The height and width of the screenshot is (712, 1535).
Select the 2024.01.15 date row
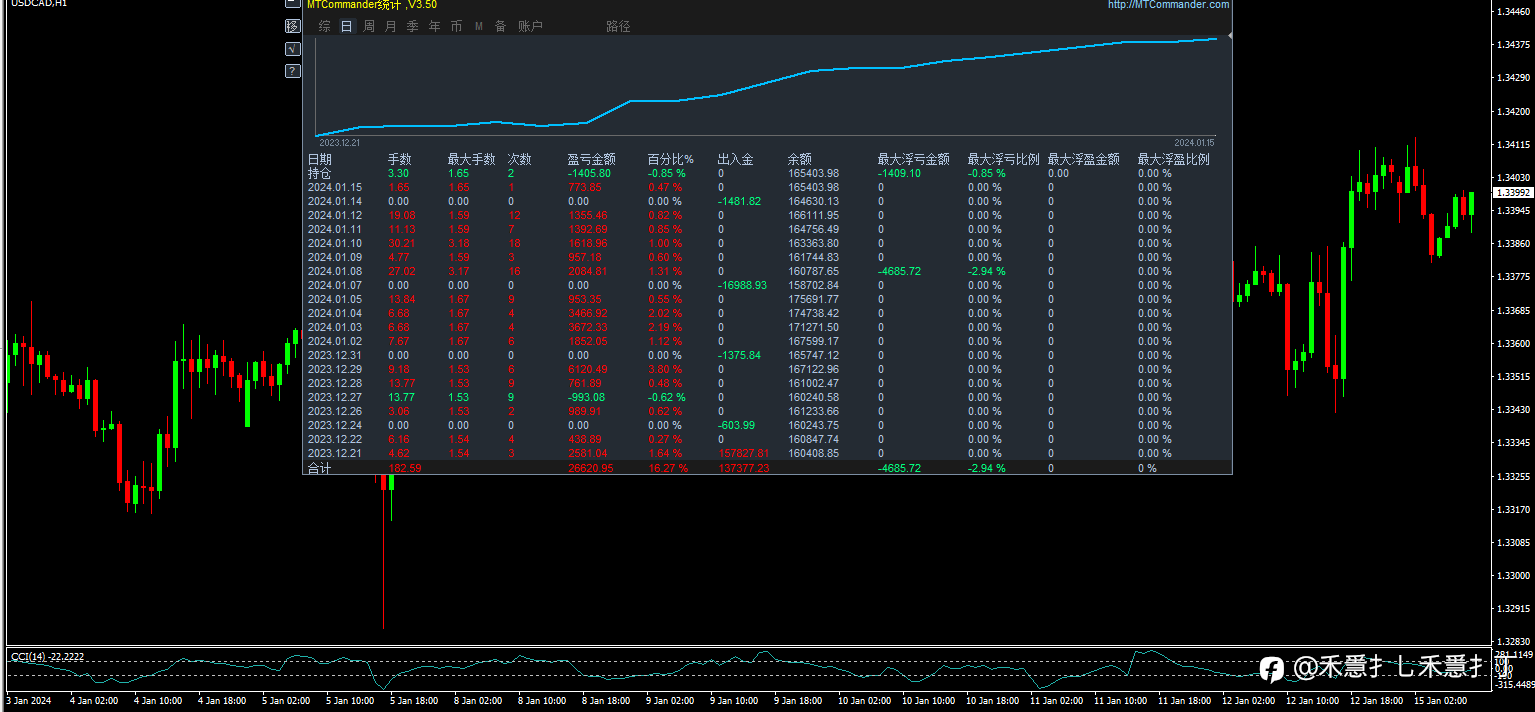pos(334,187)
